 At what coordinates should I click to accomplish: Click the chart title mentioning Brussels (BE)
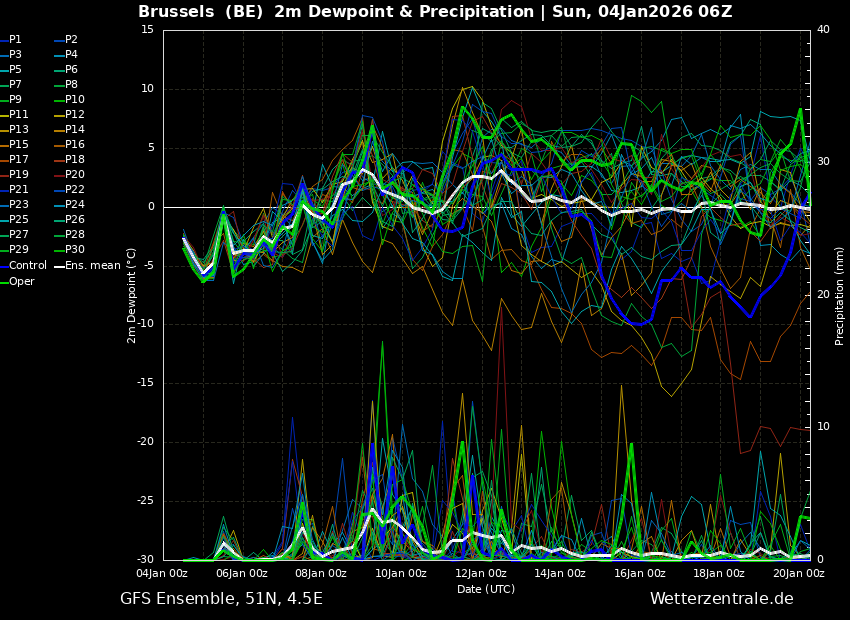(435, 12)
